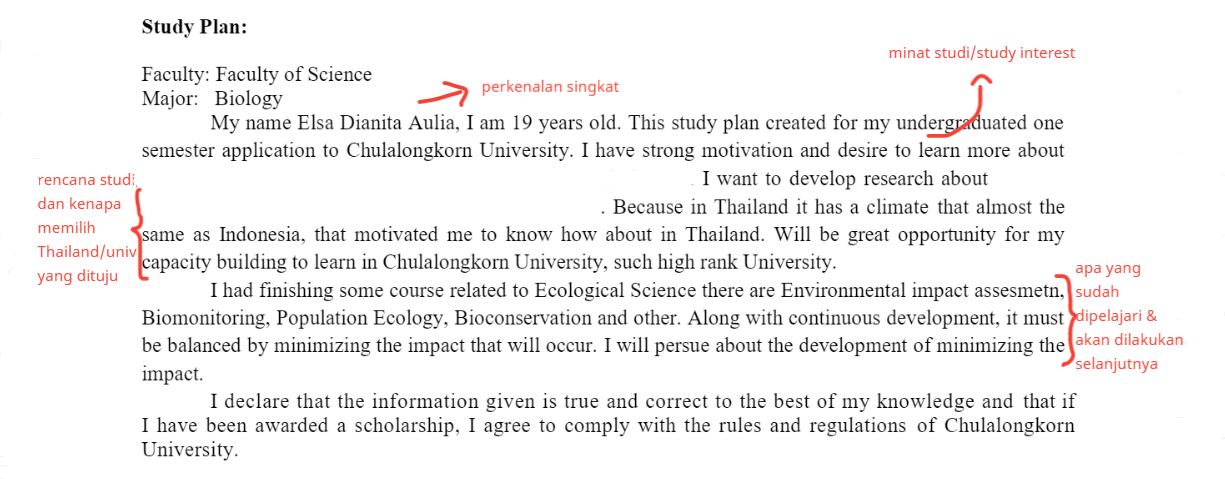Click the 'rencana studi' annotation text
The image size is (1225, 479).
tap(86, 181)
